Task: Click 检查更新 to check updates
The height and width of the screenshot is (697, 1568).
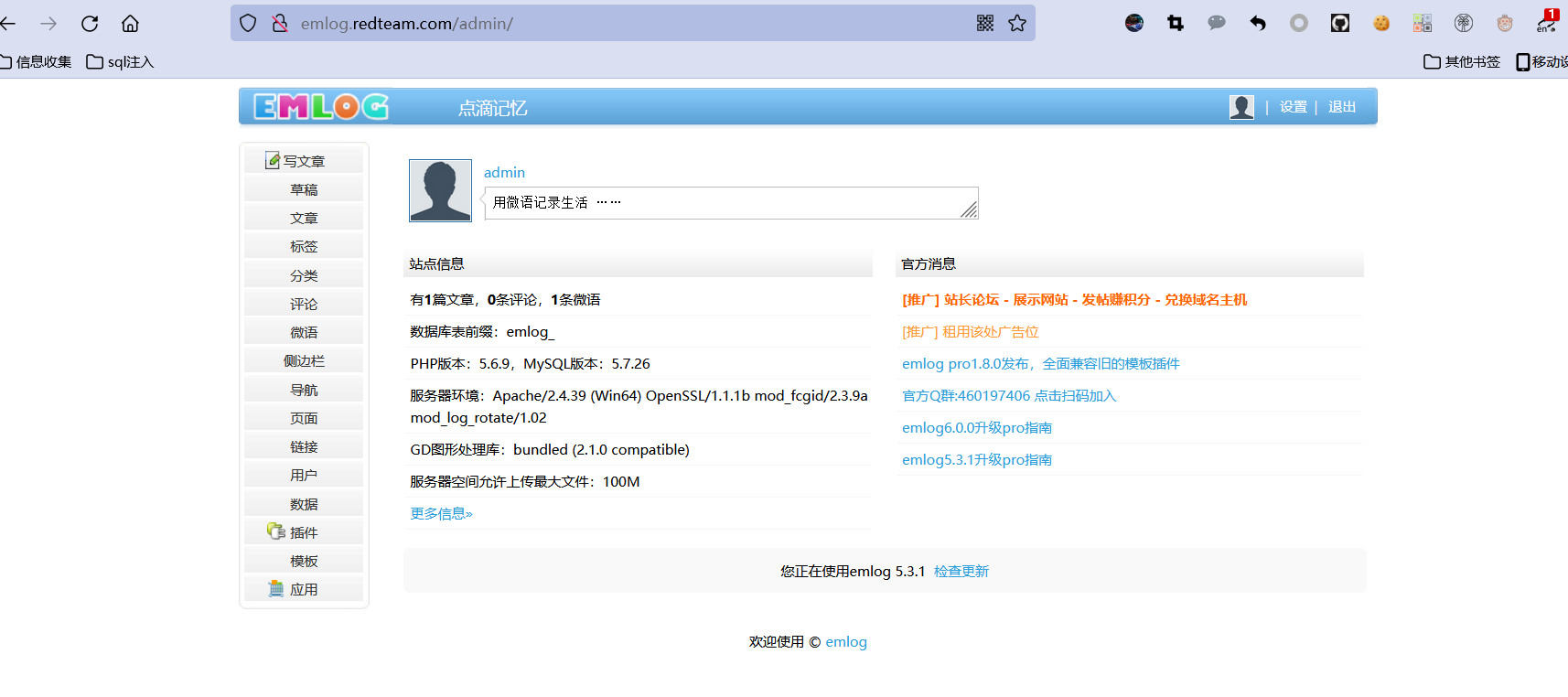Action: (x=961, y=571)
